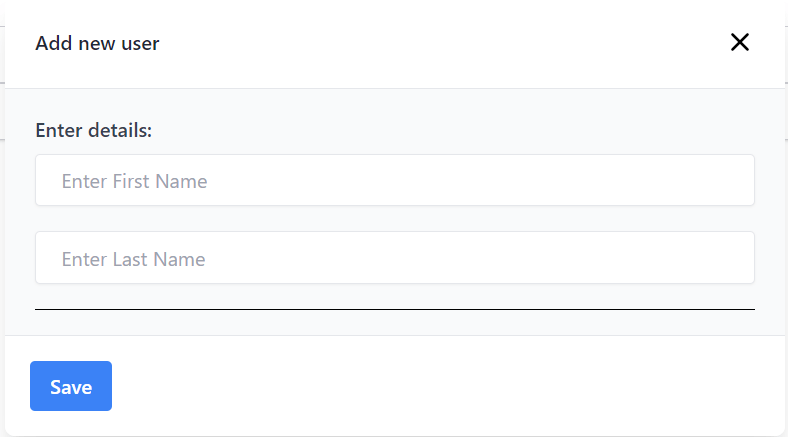Place the cursor in the Last Name input

(394, 259)
